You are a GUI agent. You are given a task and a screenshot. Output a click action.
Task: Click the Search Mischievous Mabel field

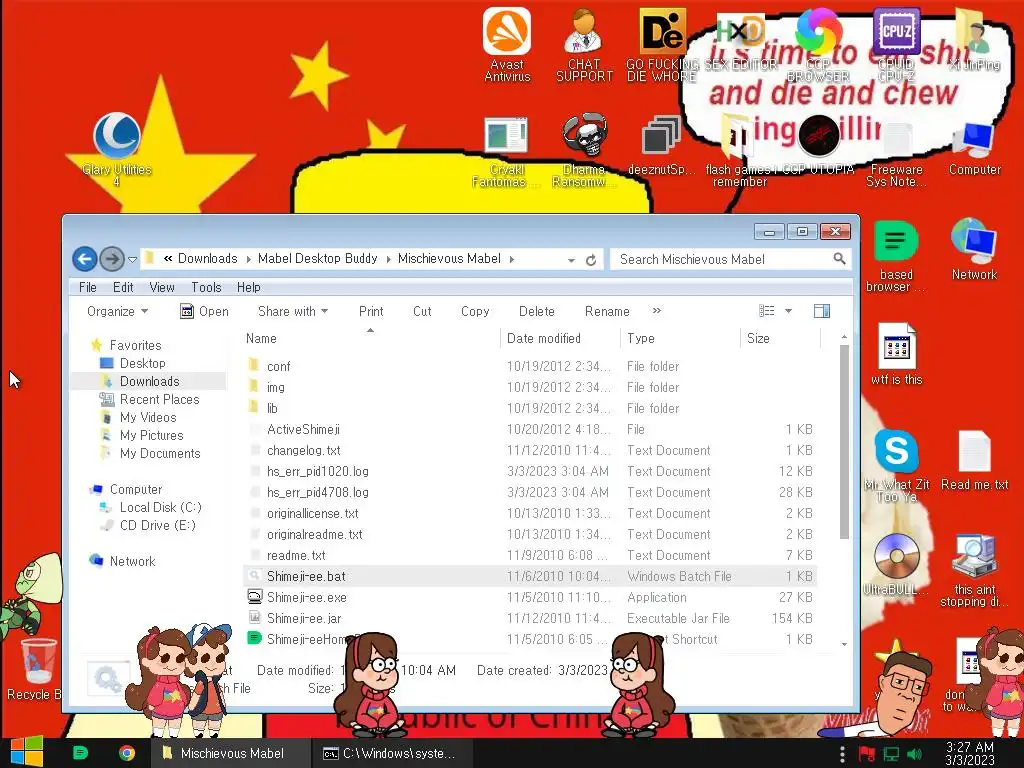point(722,259)
